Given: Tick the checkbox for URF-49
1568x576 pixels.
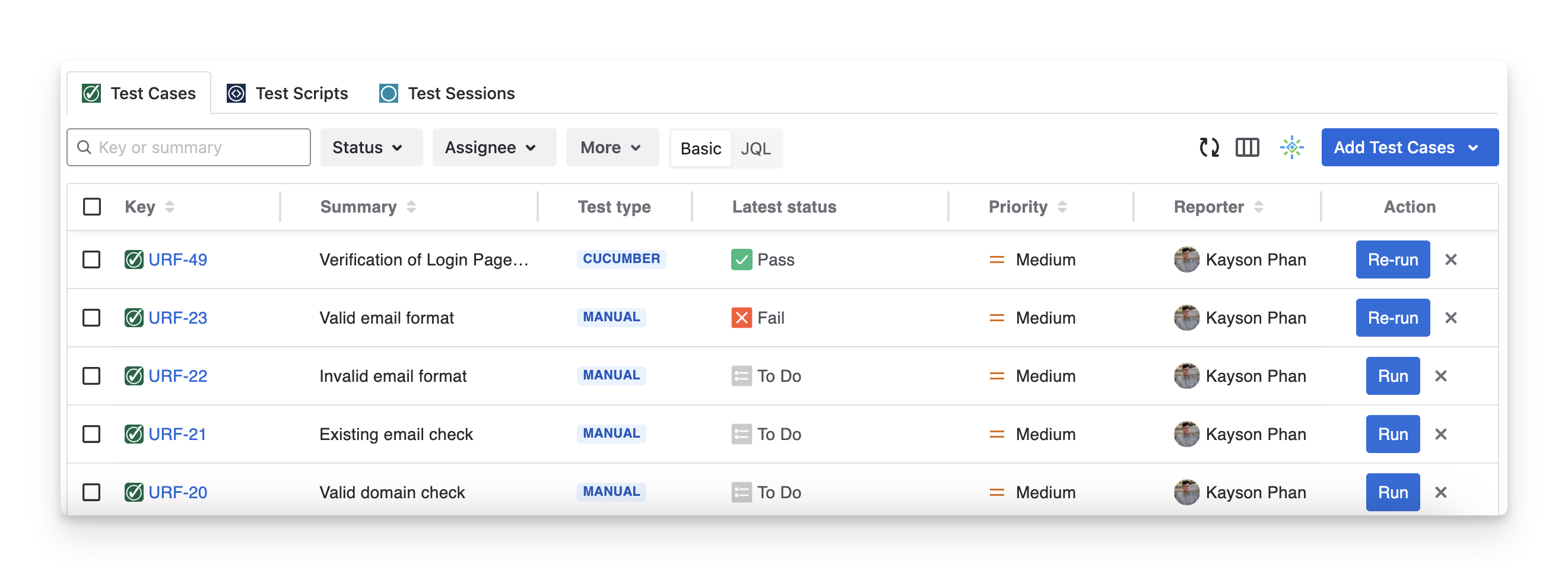Looking at the screenshot, I should tap(91, 259).
